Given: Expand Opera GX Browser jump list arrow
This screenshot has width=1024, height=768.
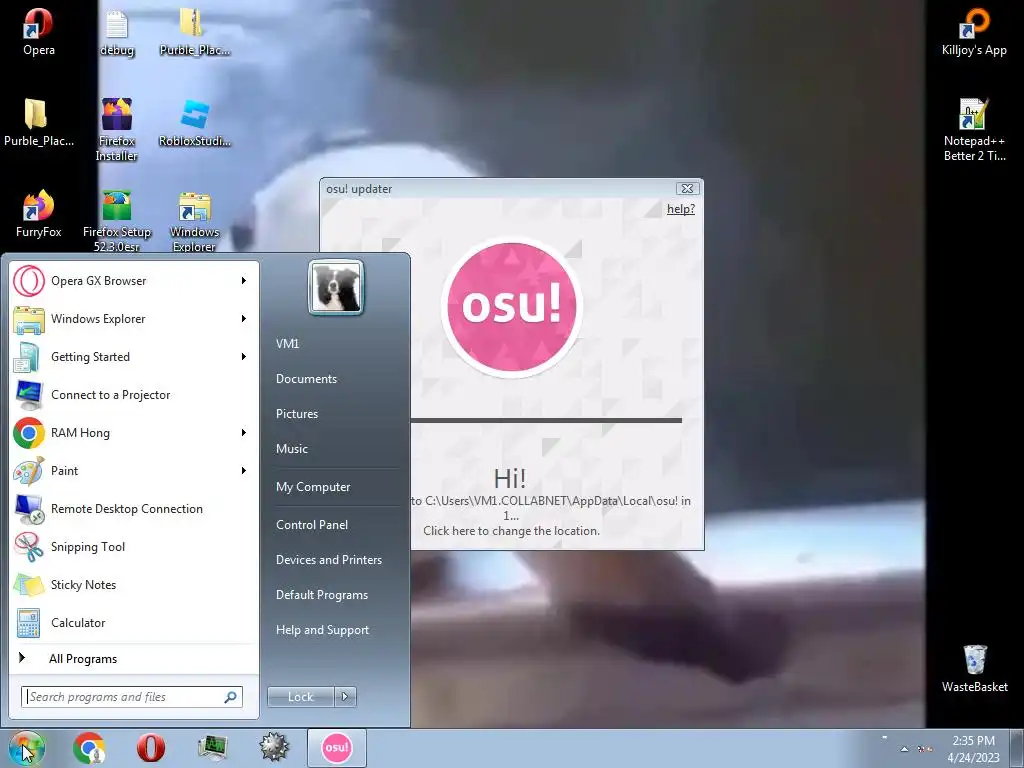Looking at the screenshot, I should (x=244, y=281).
